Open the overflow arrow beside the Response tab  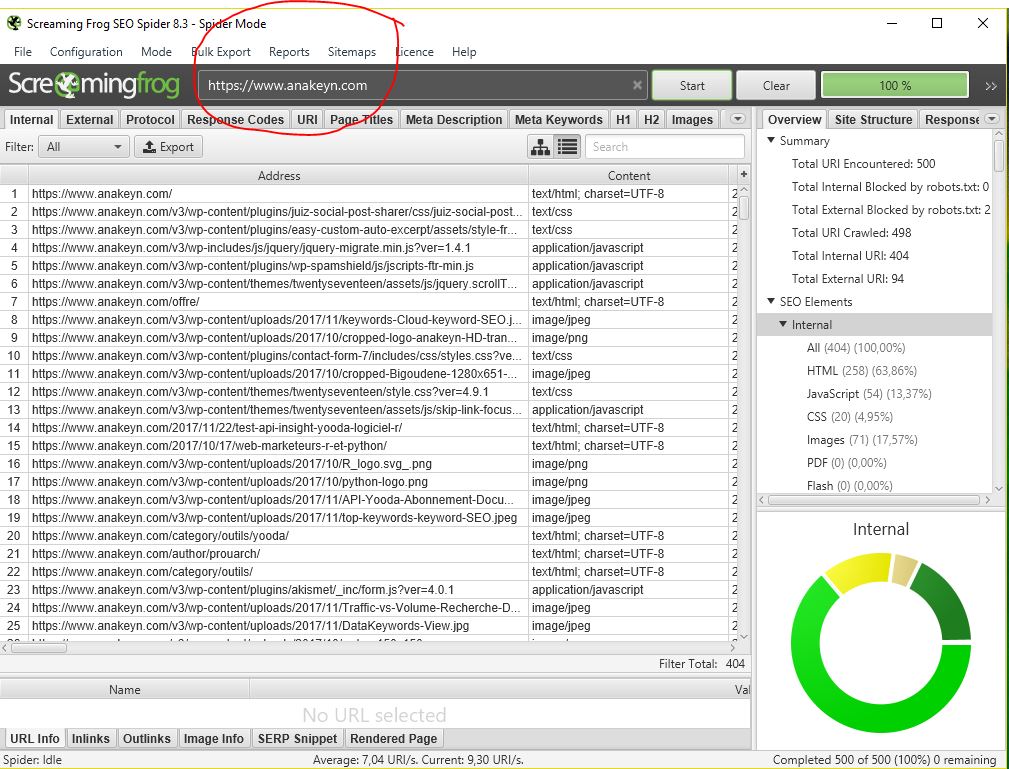pyautogui.click(x=992, y=119)
